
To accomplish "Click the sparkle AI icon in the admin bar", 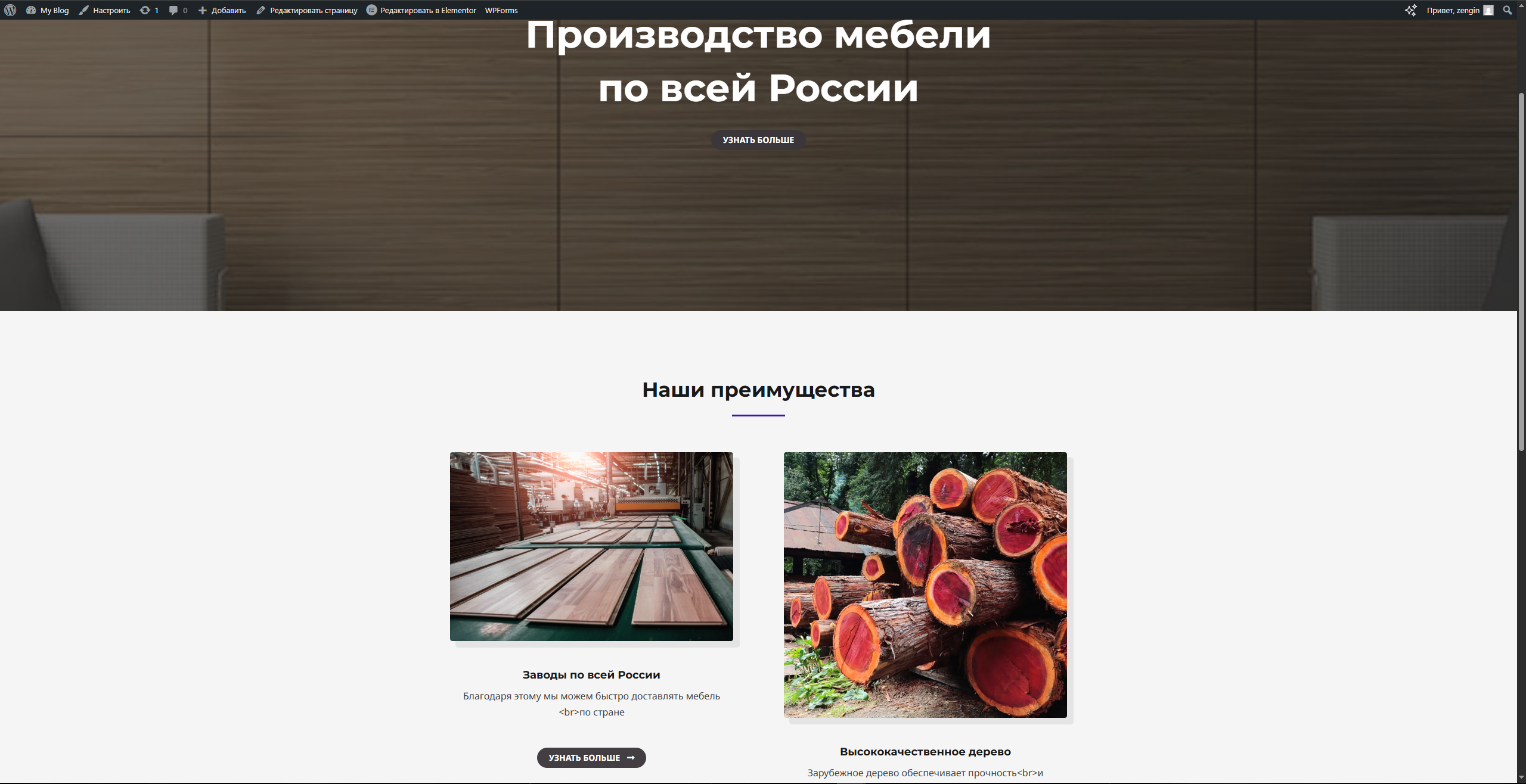I will (x=1410, y=10).
